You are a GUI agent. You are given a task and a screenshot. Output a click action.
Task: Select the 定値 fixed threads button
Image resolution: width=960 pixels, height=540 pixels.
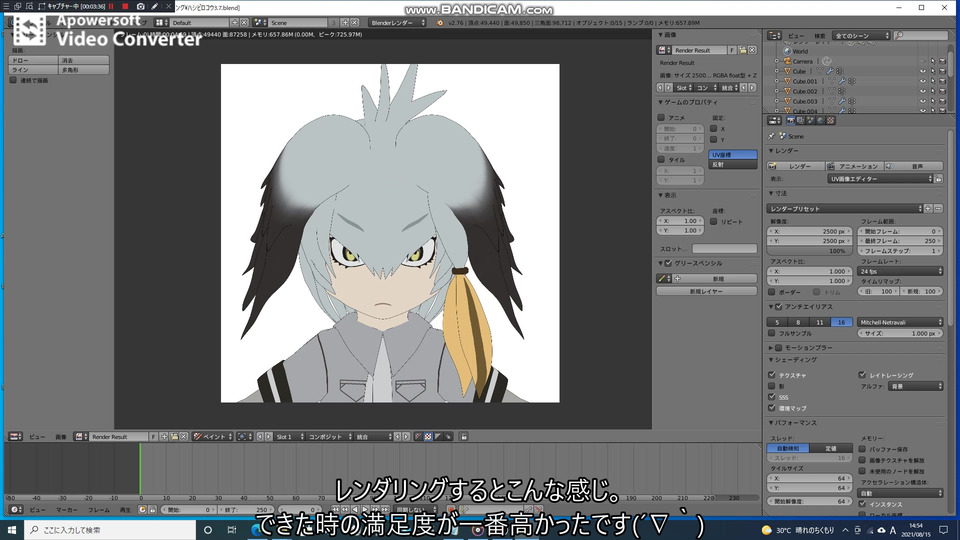[x=831, y=448]
